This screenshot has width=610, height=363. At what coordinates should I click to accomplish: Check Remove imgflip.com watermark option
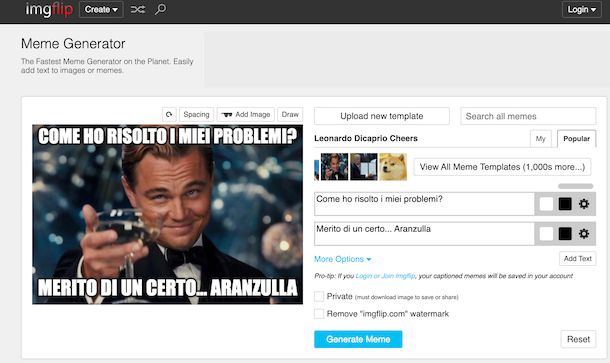click(319, 314)
